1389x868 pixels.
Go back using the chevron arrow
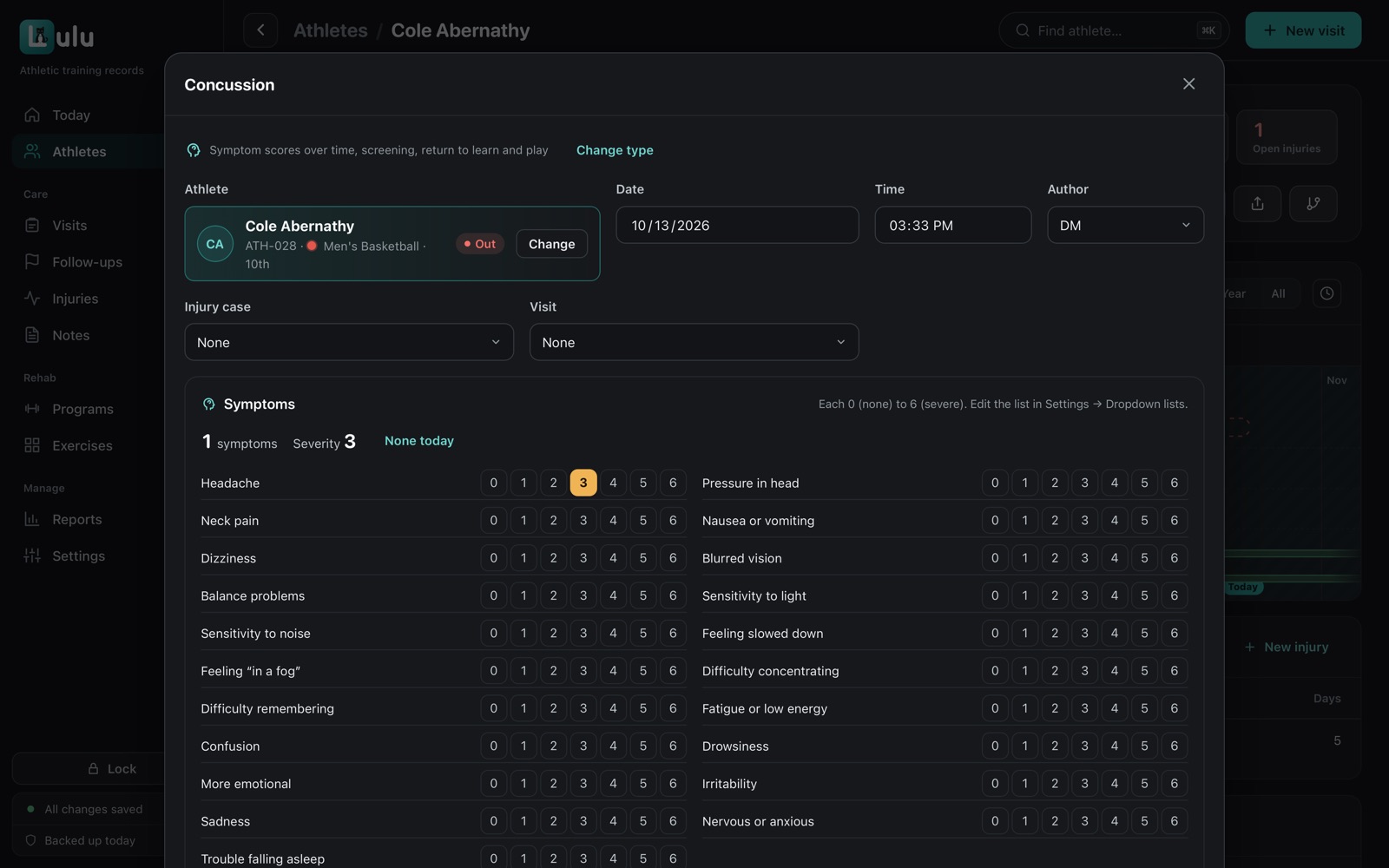pos(260,30)
